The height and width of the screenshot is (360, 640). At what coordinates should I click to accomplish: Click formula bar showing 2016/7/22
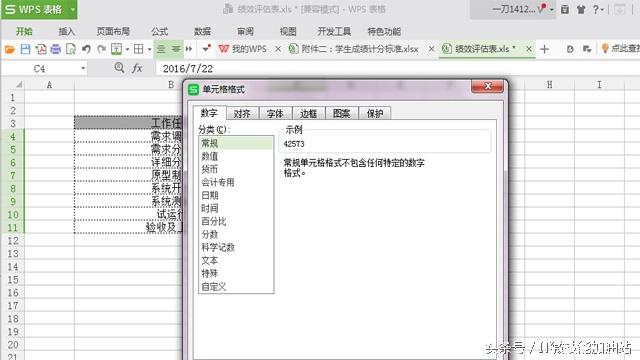click(x=398, y=68)
